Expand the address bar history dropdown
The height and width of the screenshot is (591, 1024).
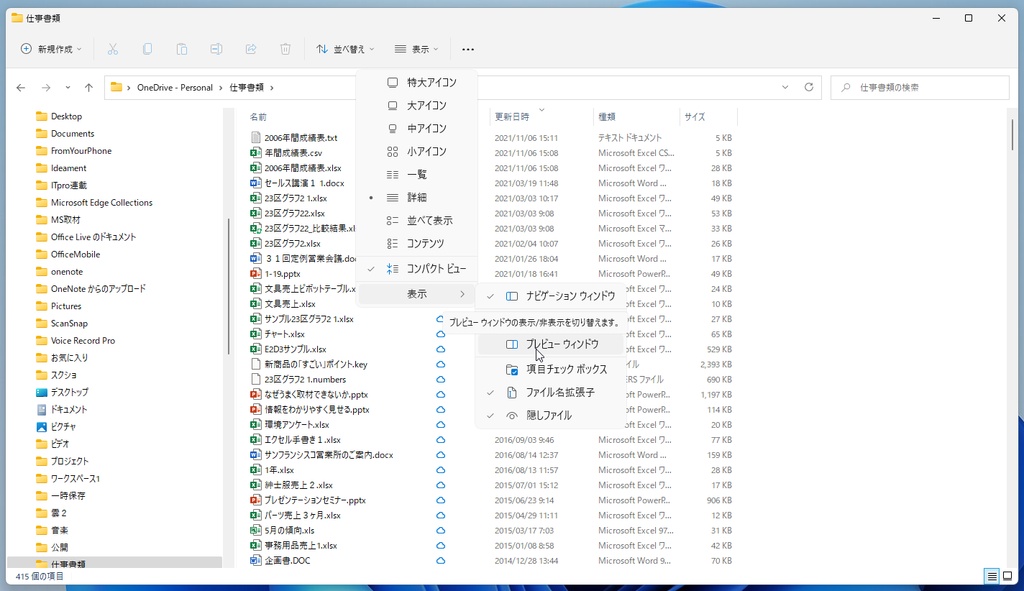[x=785, y=87]
